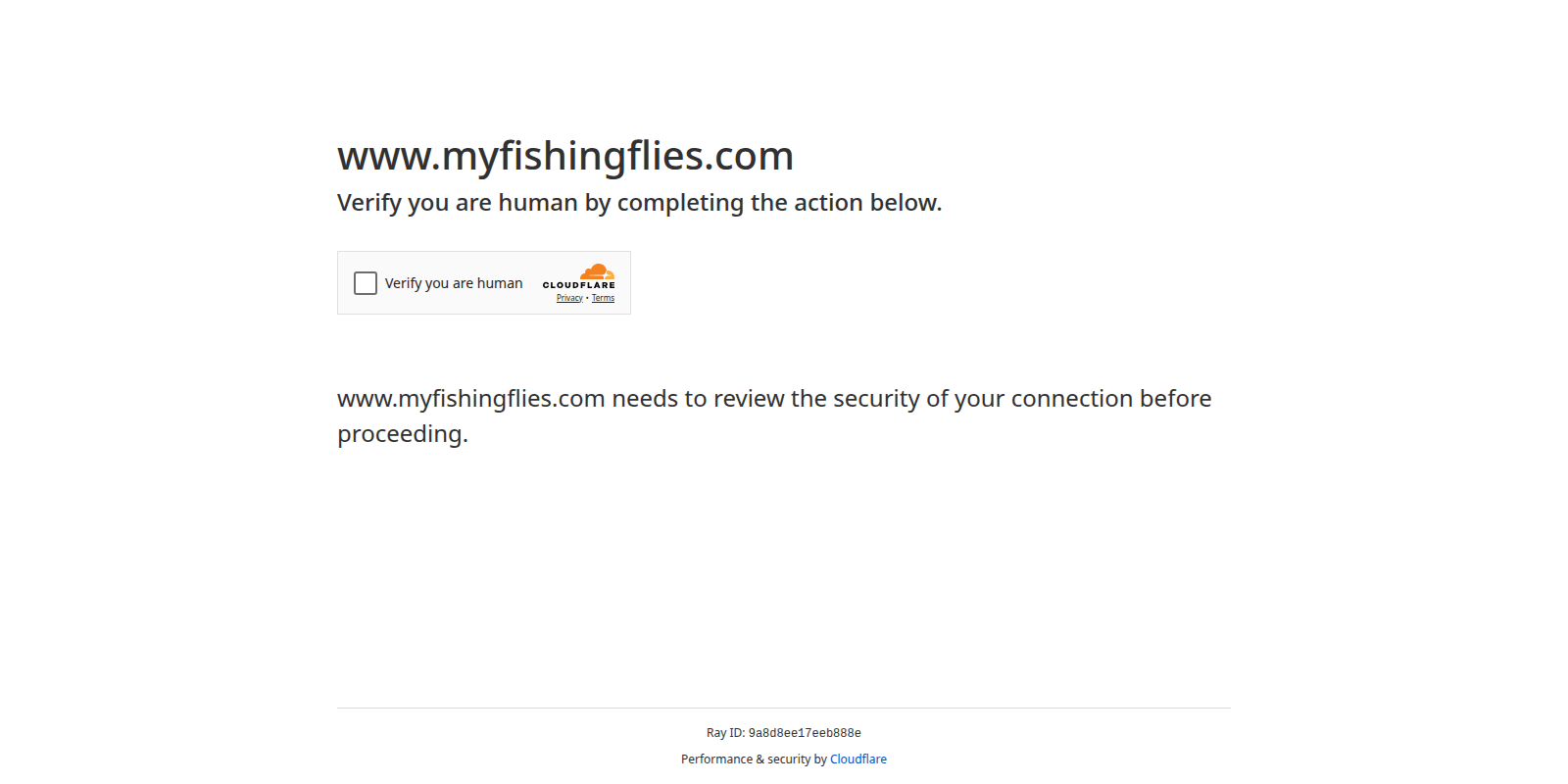
Task: Open the Terms link in the widget
Action: click(603, 298)
